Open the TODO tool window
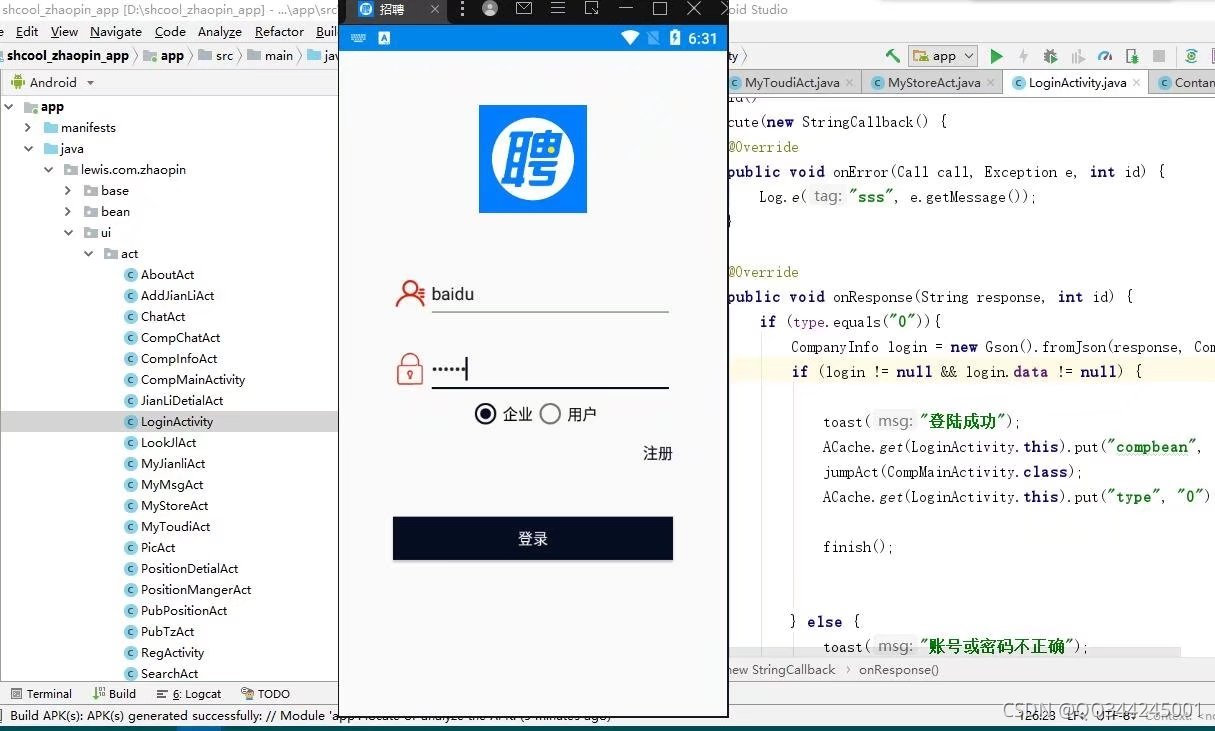Screen dimensions: 1215x731 click(266, 694)
